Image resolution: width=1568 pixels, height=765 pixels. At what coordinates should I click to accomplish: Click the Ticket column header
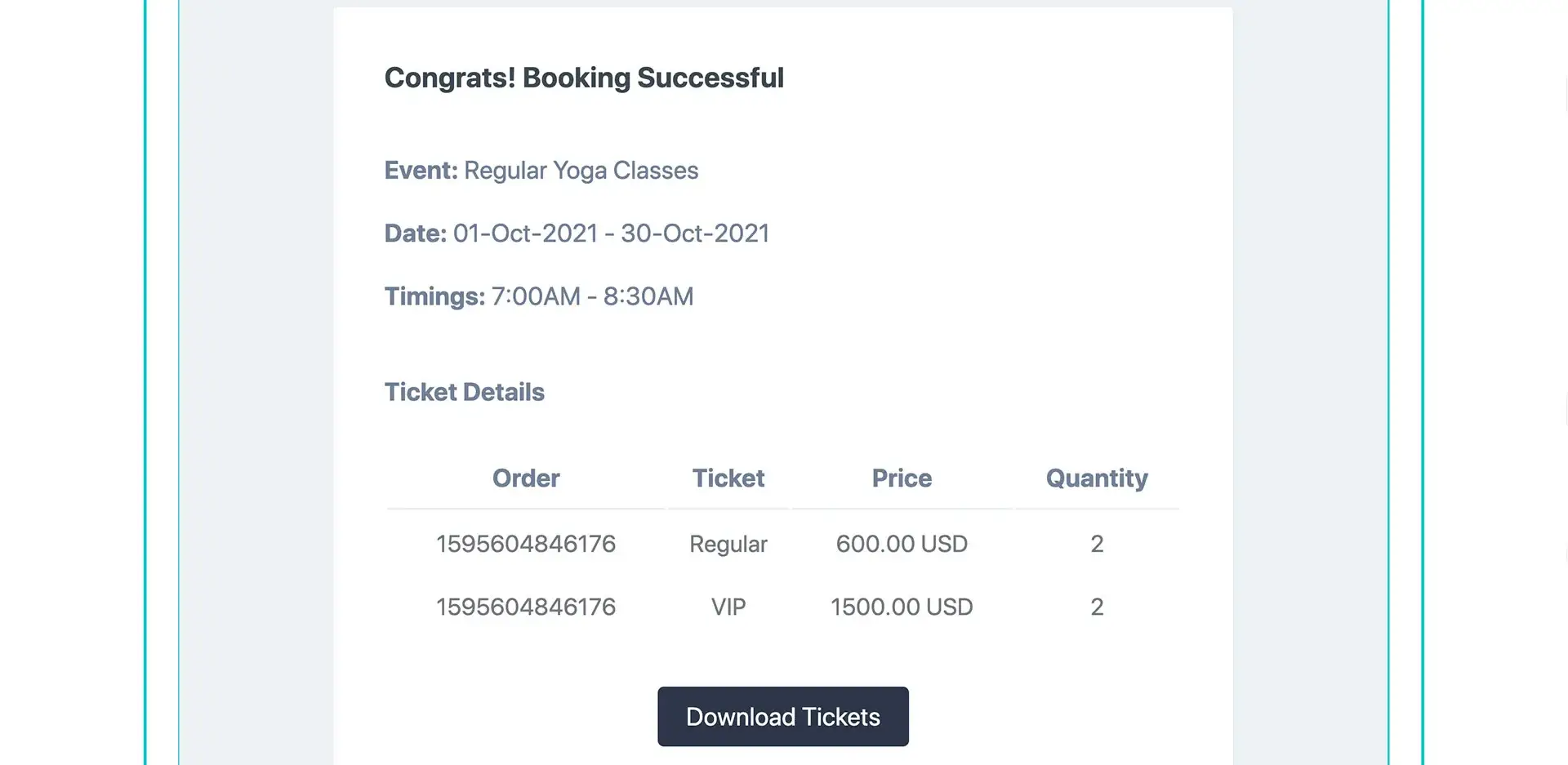point(728,478)
